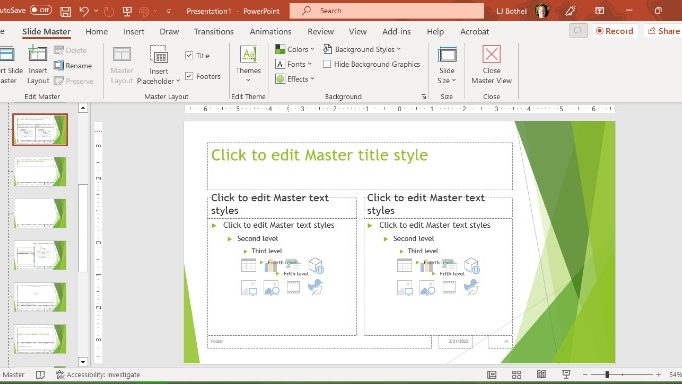Click the comments icon near Record
682x384 pixels.
point(578,31)
